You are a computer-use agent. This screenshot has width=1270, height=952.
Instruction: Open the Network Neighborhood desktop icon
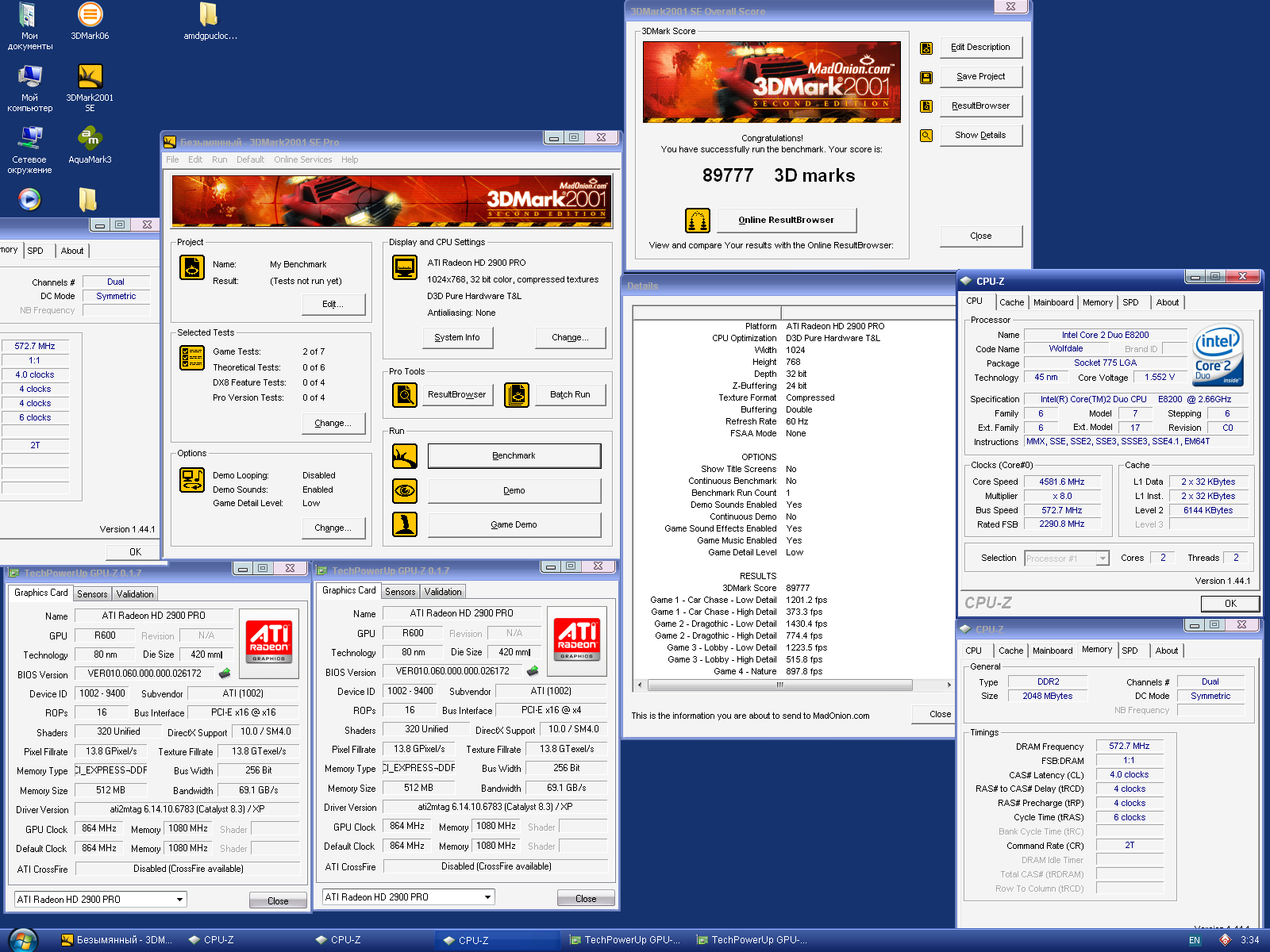coord(29,150)
